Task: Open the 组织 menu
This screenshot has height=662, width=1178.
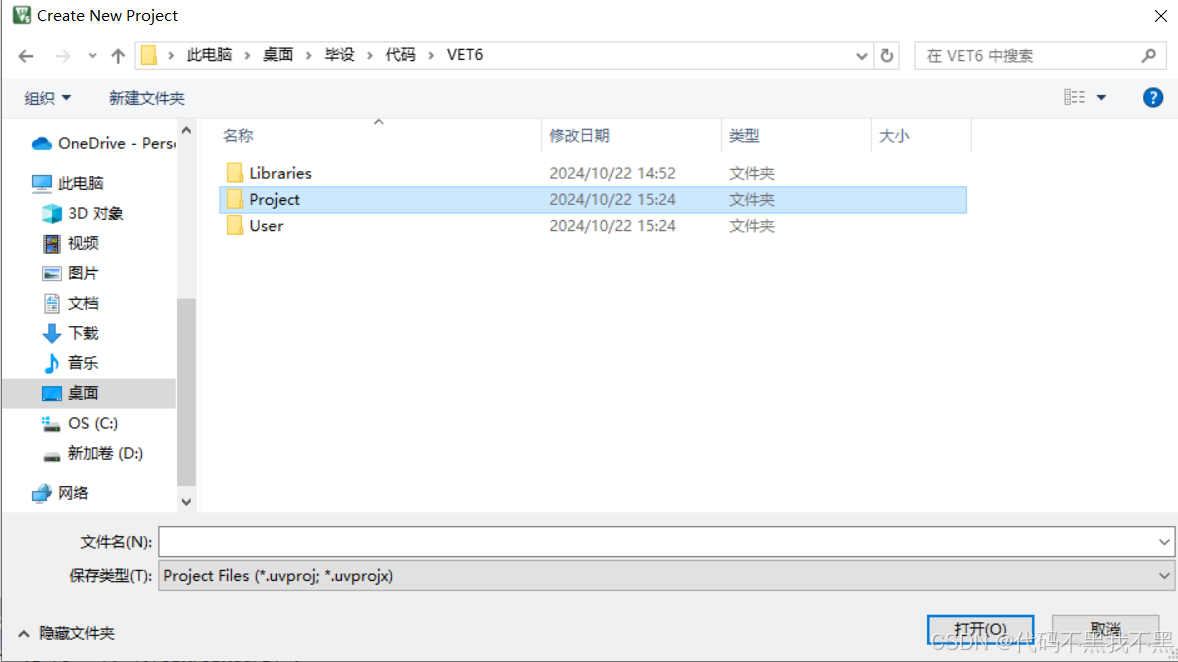Action: (47, 98)
